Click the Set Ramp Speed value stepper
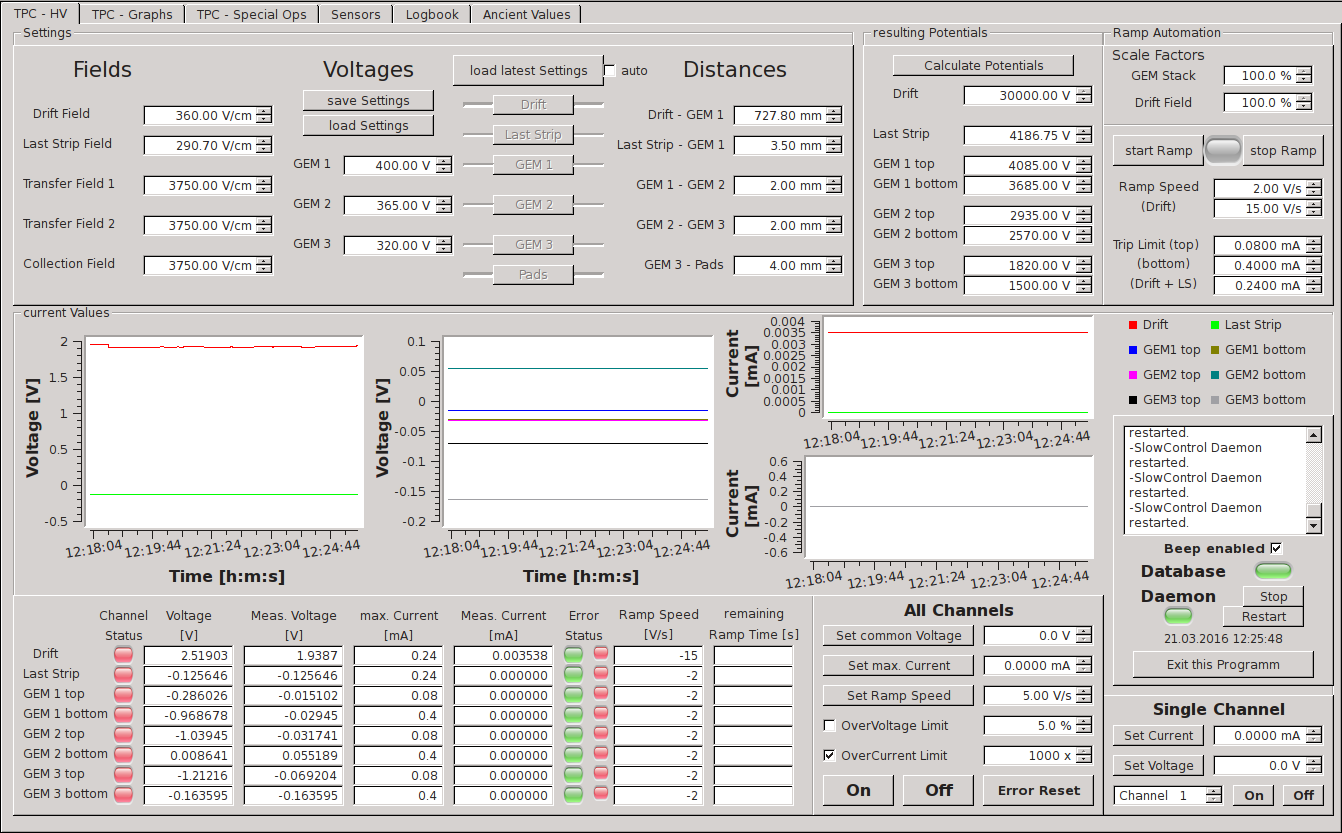The width and height of the screenshot is (1342, 833). (x=1084, y=695)
